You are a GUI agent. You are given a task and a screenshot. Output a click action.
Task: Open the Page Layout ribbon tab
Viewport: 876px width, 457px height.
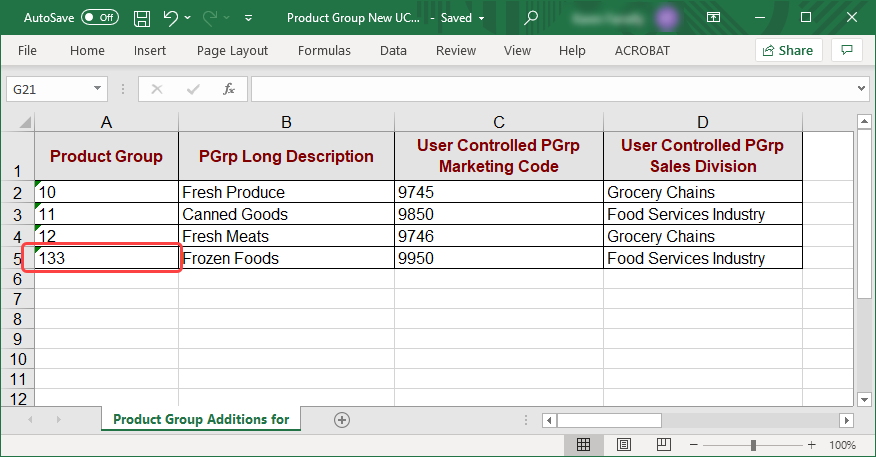[x=232, y=50]
